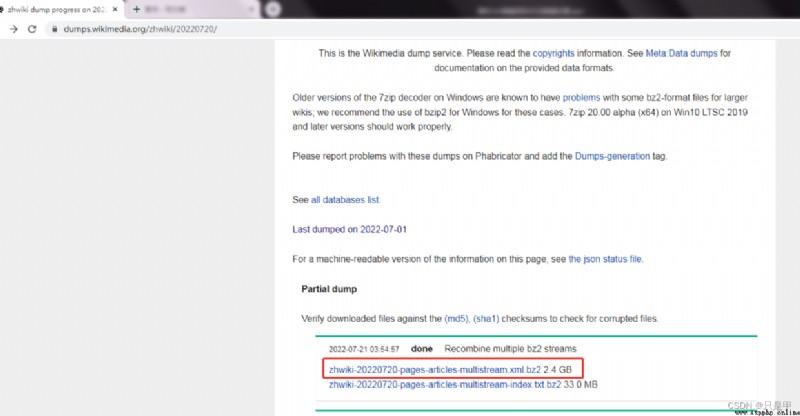Click Last dumped on 2022-07-01 link
Screen dimensions: 800x416
click(x=349, y=229)
